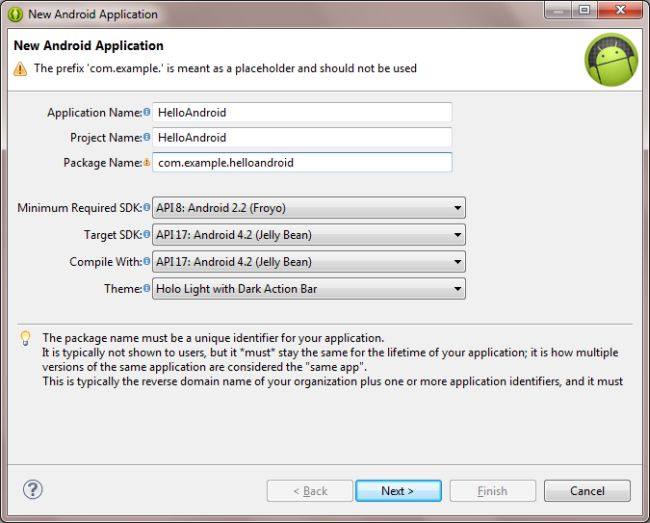The image size is (650, 523).
Task: Click the Package Name warning icon
Action: click(147, 162)
